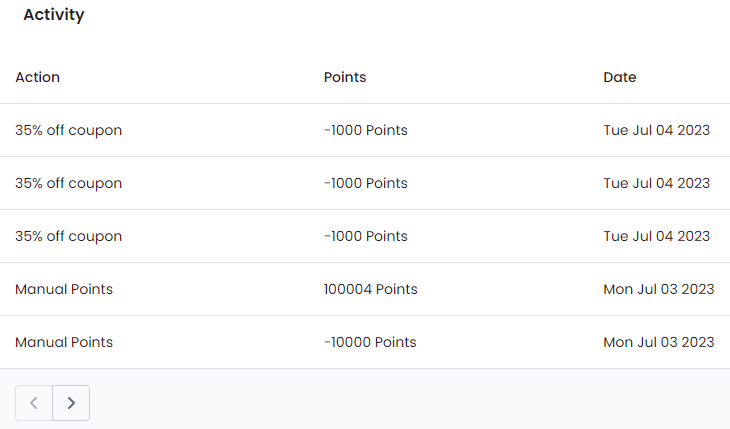Select the third 35% off coupon entry
Screen dimensions: 730x429
68,236
